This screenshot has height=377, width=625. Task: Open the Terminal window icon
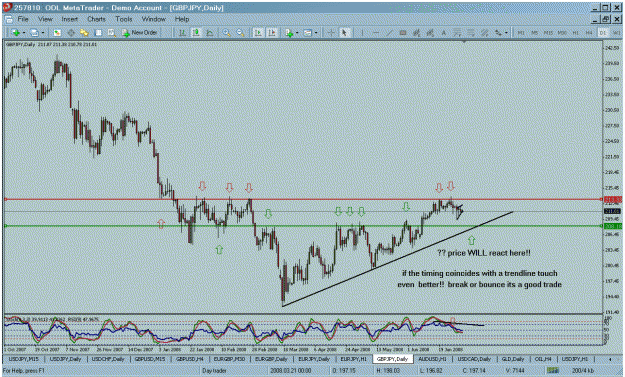pos(98,33)
